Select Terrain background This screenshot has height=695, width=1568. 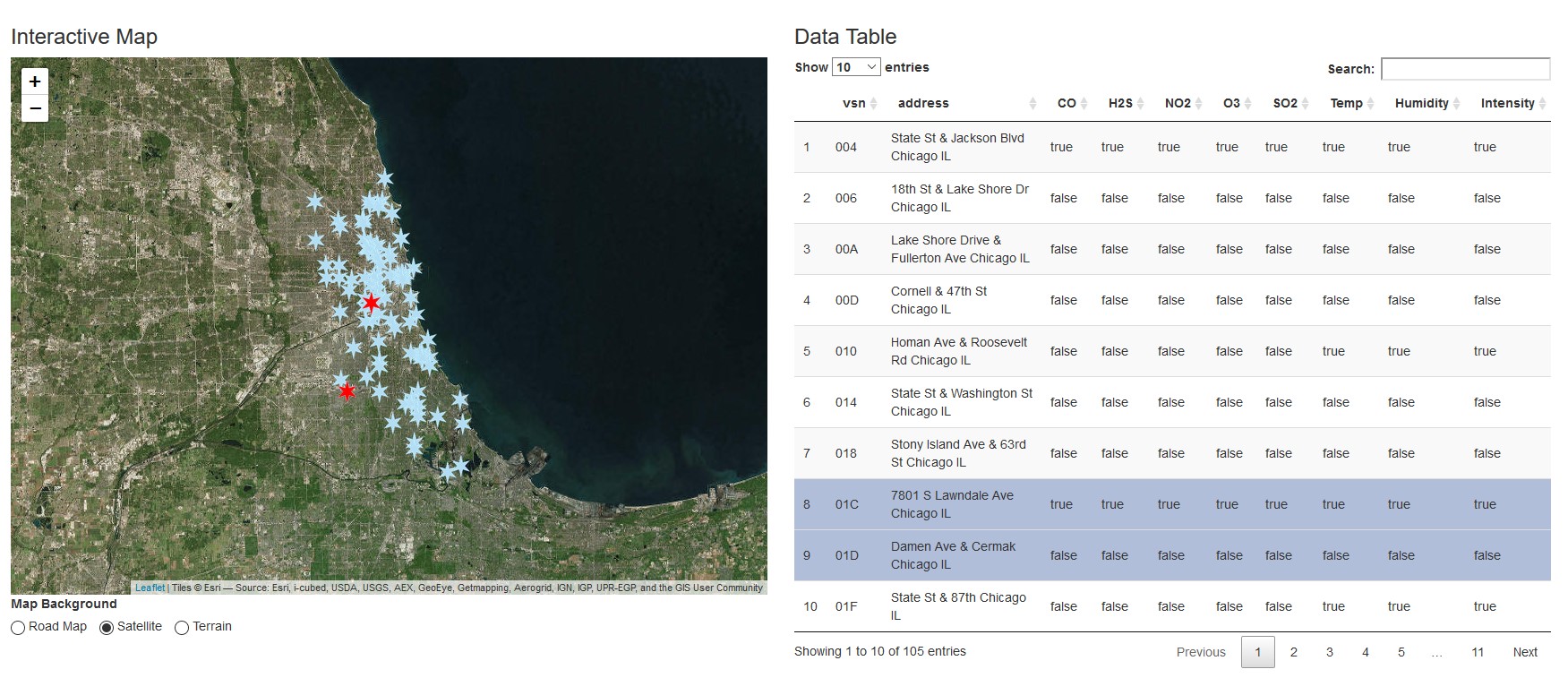click(182, 628)
